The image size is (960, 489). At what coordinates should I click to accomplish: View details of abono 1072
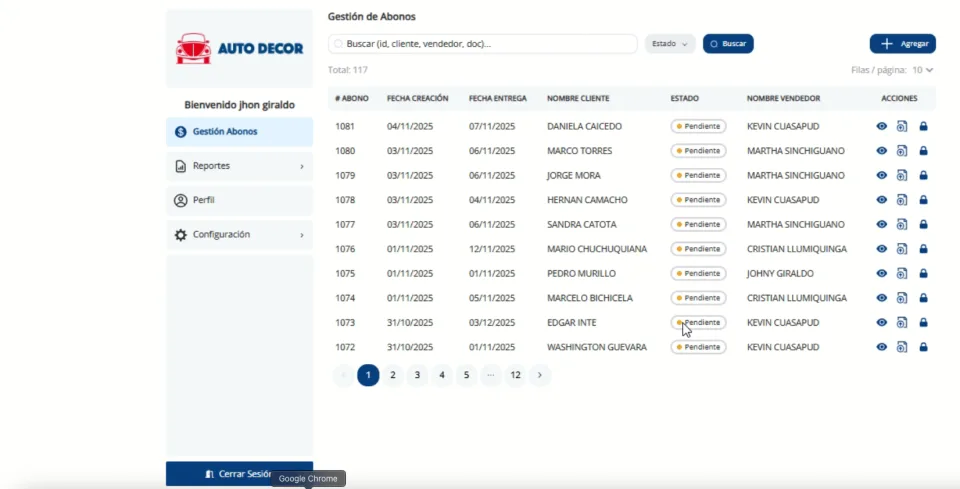coord(882,347)
